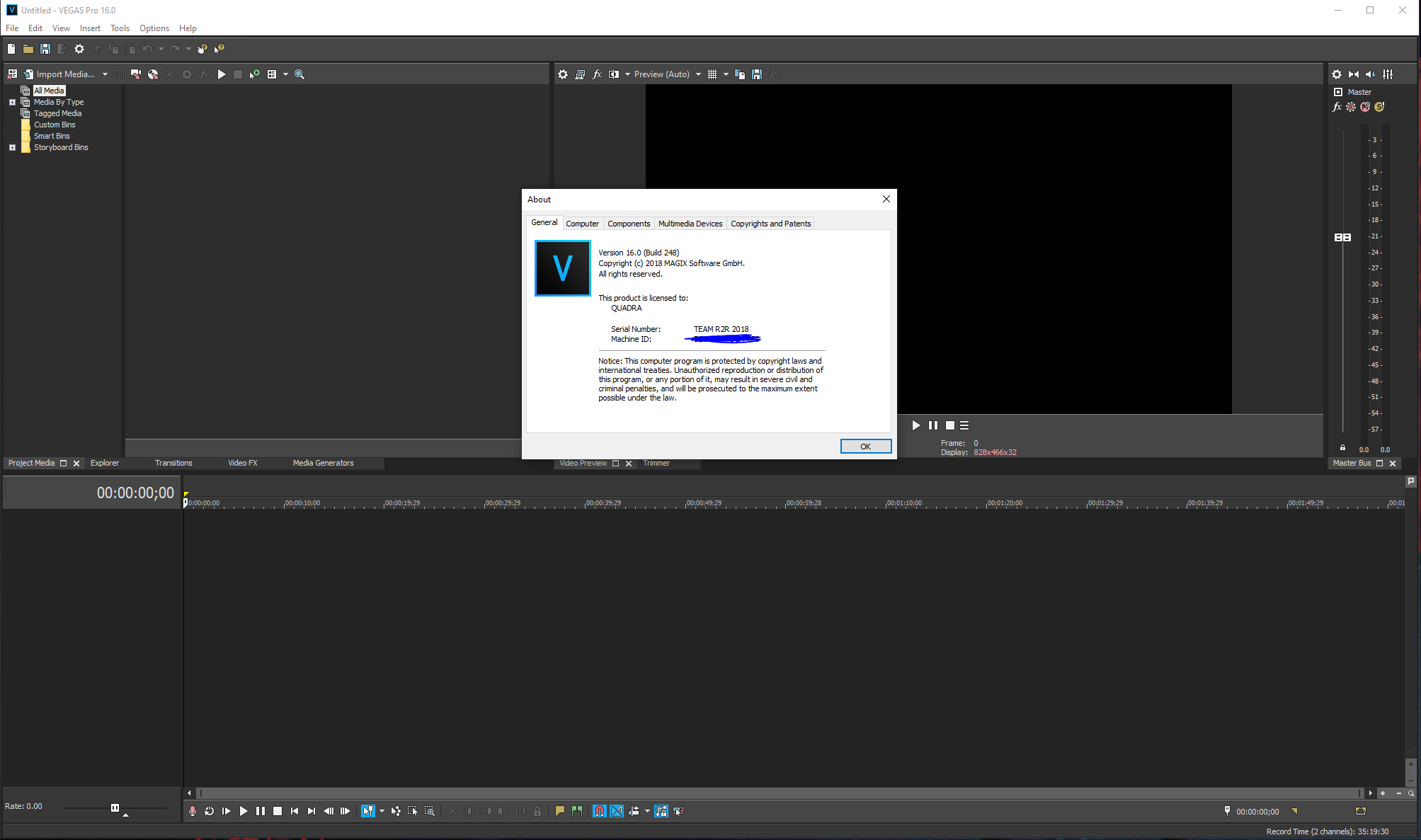Select the Zoom Edit tool
This screenshot has height=840, width=1421.
(430, 811)
